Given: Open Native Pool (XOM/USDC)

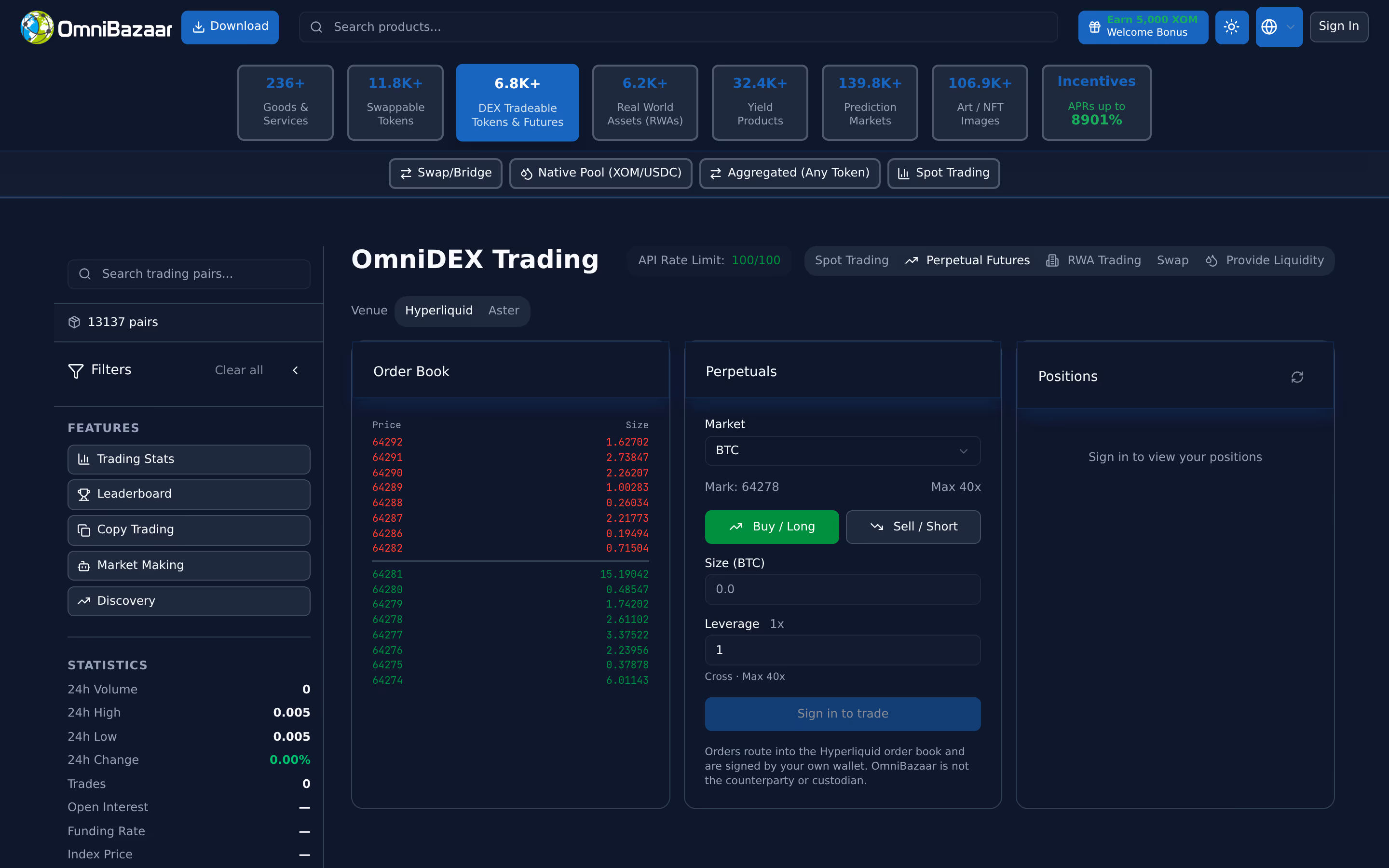Looking at the screenshot, I should click(600, 174).
